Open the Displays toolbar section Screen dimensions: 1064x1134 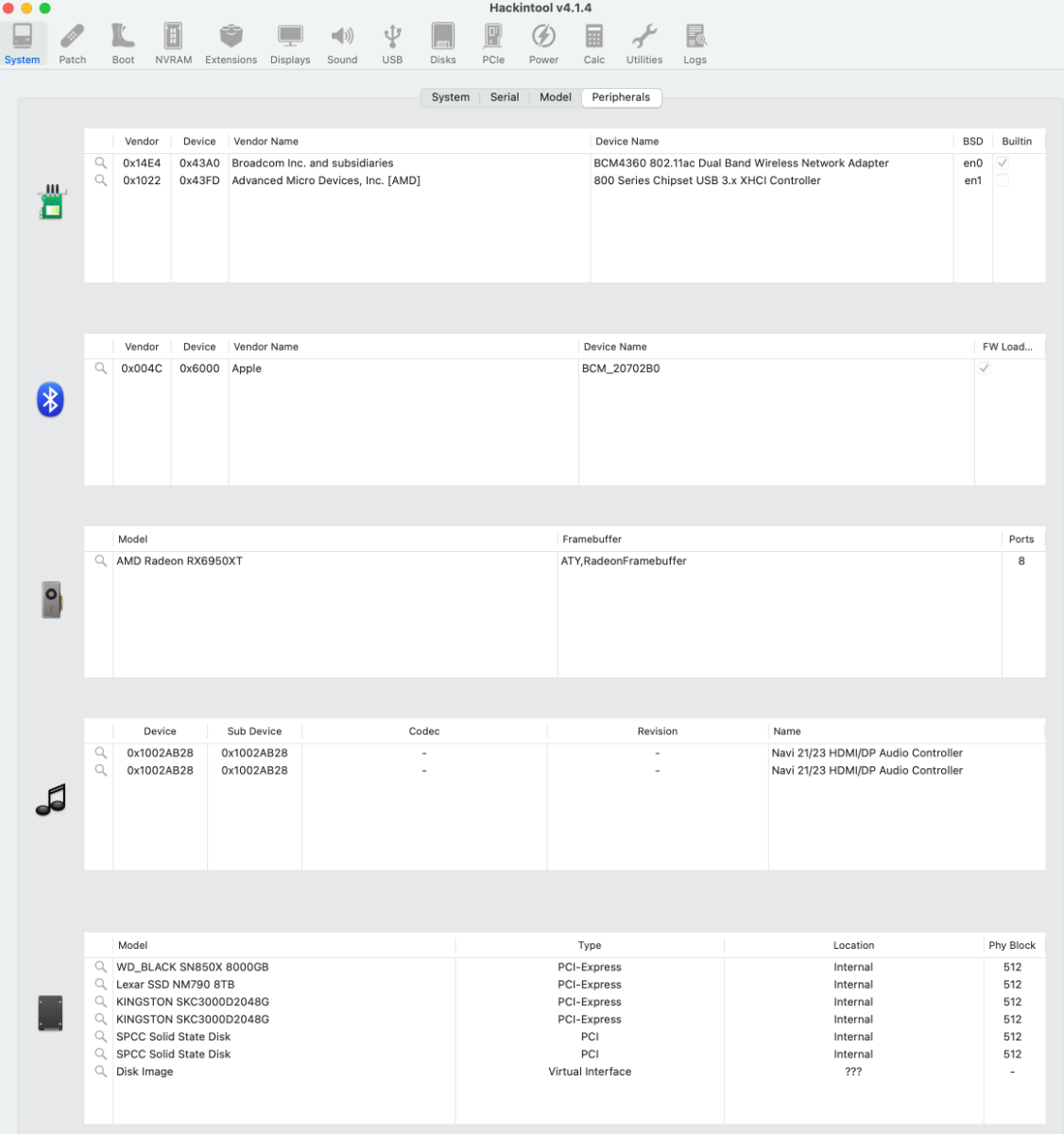point(290,43)
